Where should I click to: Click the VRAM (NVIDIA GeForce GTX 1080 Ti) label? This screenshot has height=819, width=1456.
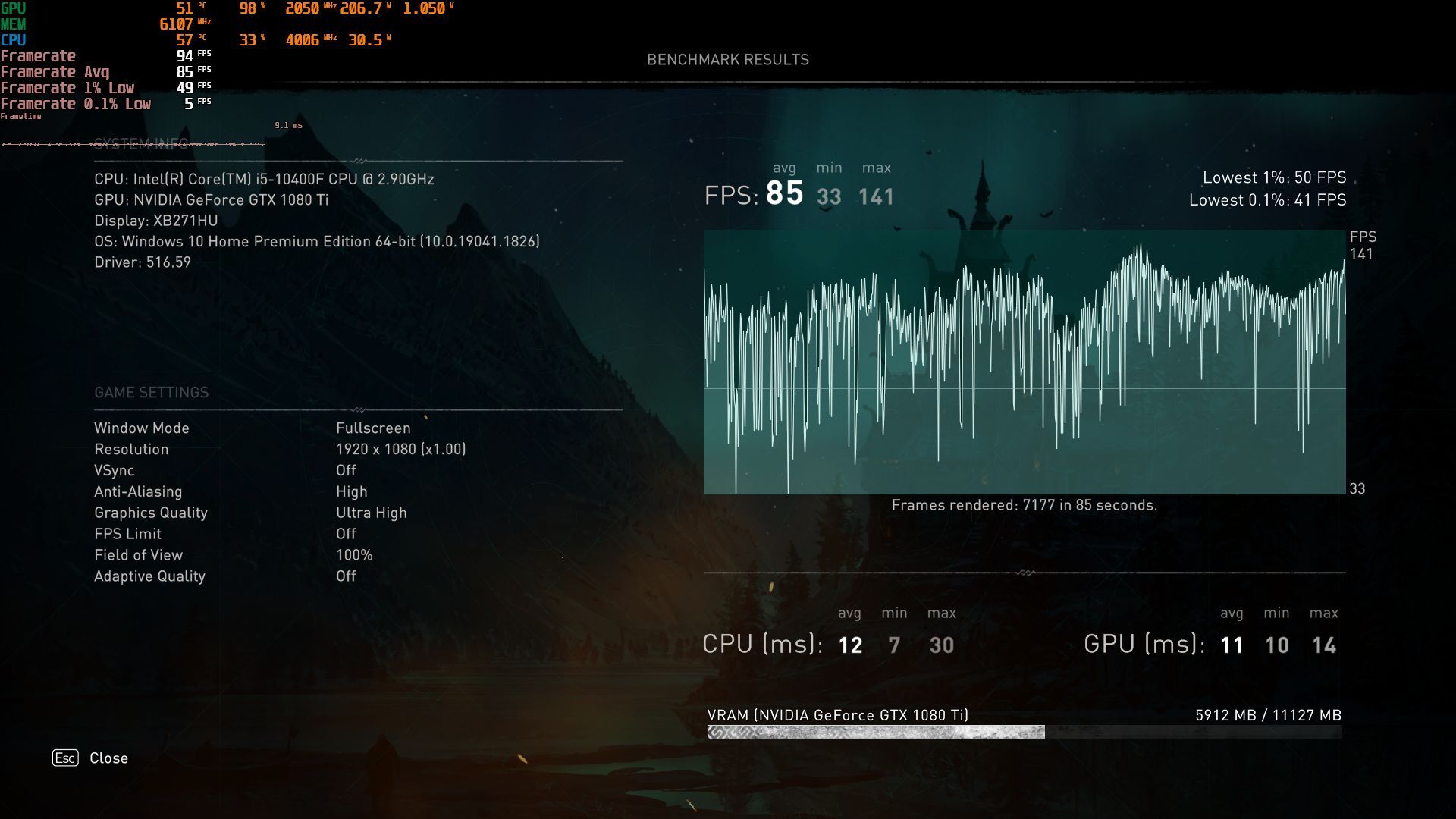[x=837, y=715]
